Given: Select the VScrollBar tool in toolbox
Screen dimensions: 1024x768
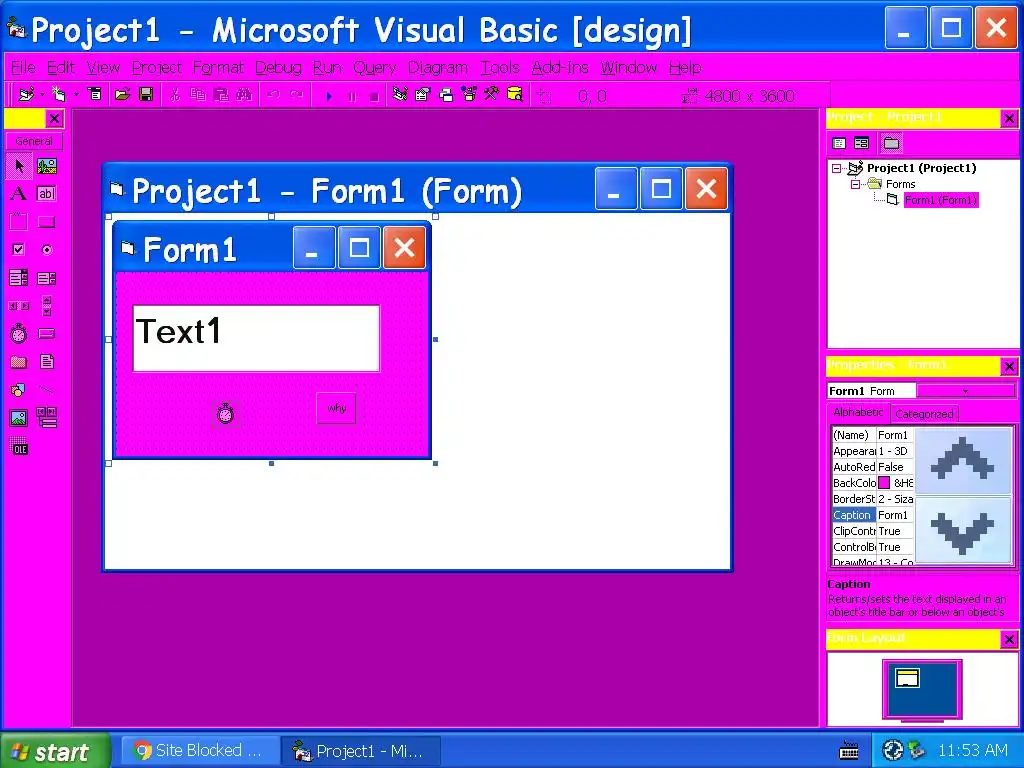Looking at the screenshot, I should pos(46,306).
